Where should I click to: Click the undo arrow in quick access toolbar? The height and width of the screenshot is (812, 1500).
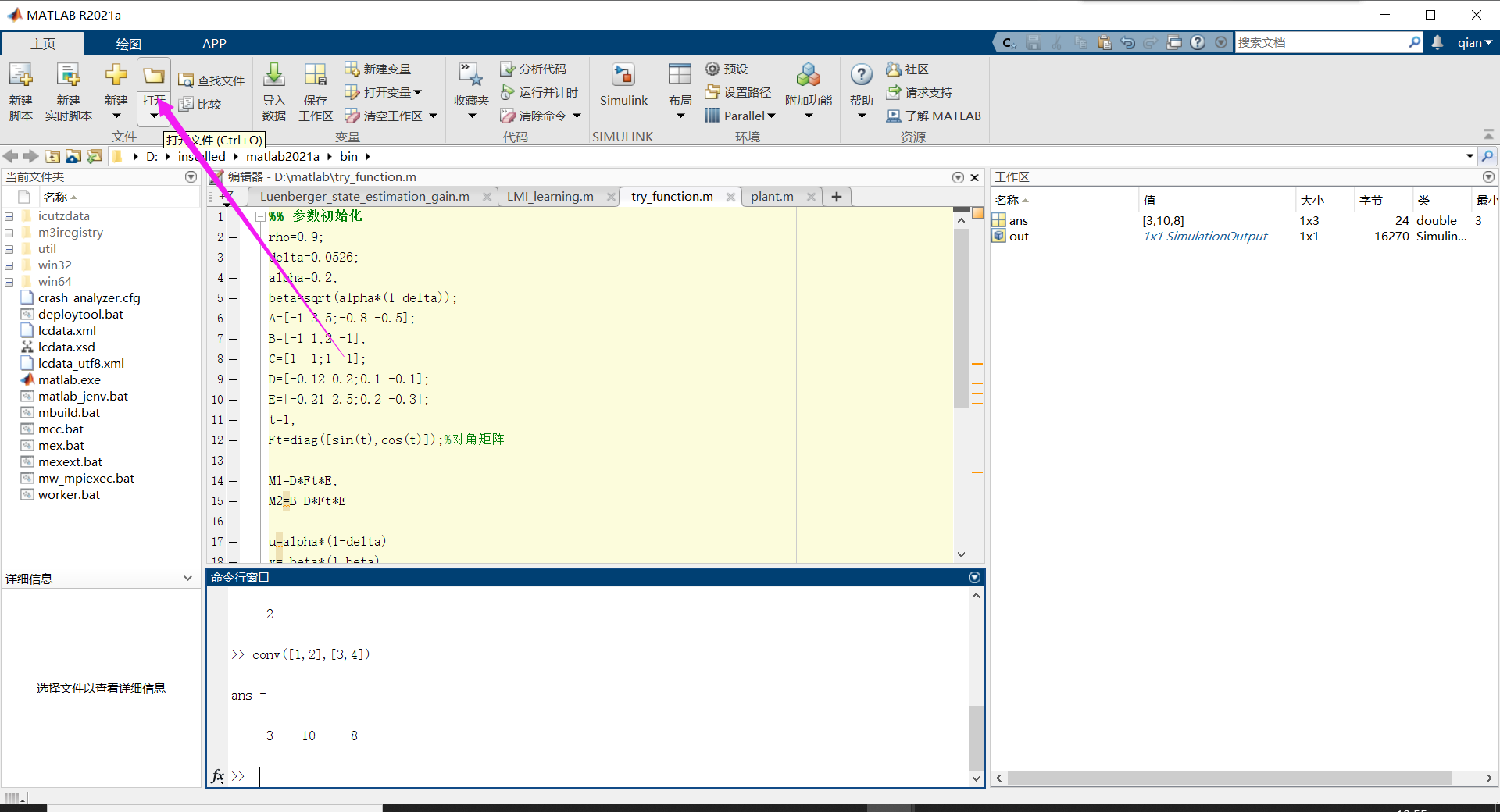pos(1127,43)
